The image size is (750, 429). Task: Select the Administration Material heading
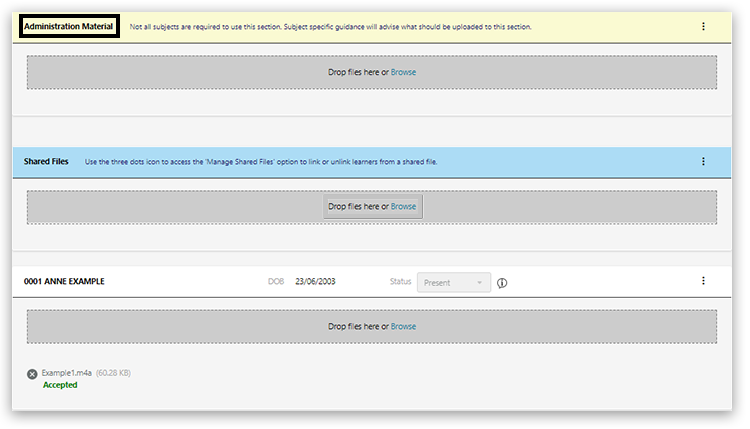(x=69, y=27)
